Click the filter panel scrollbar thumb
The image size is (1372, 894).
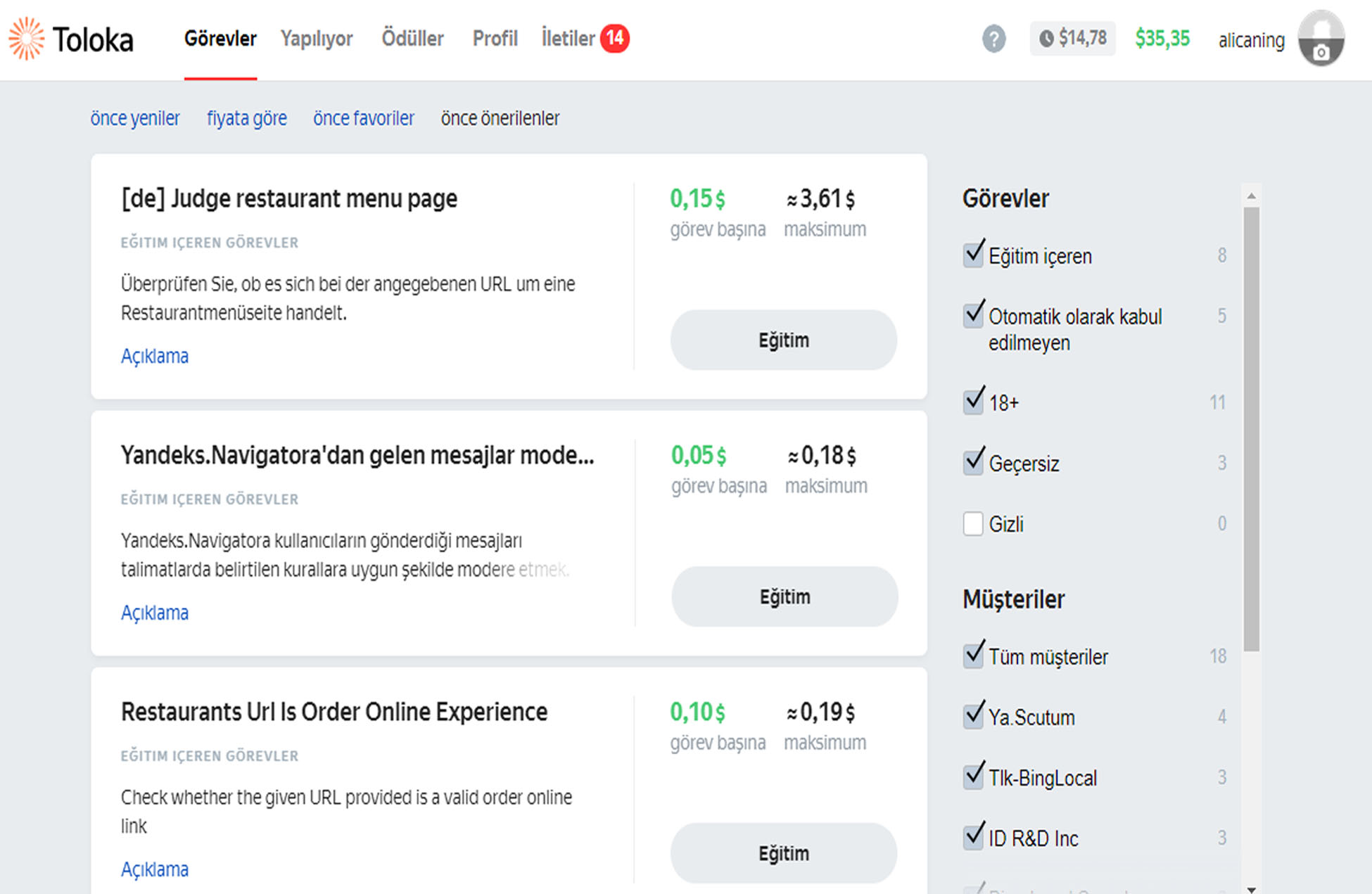click(x=1251, y=429)
